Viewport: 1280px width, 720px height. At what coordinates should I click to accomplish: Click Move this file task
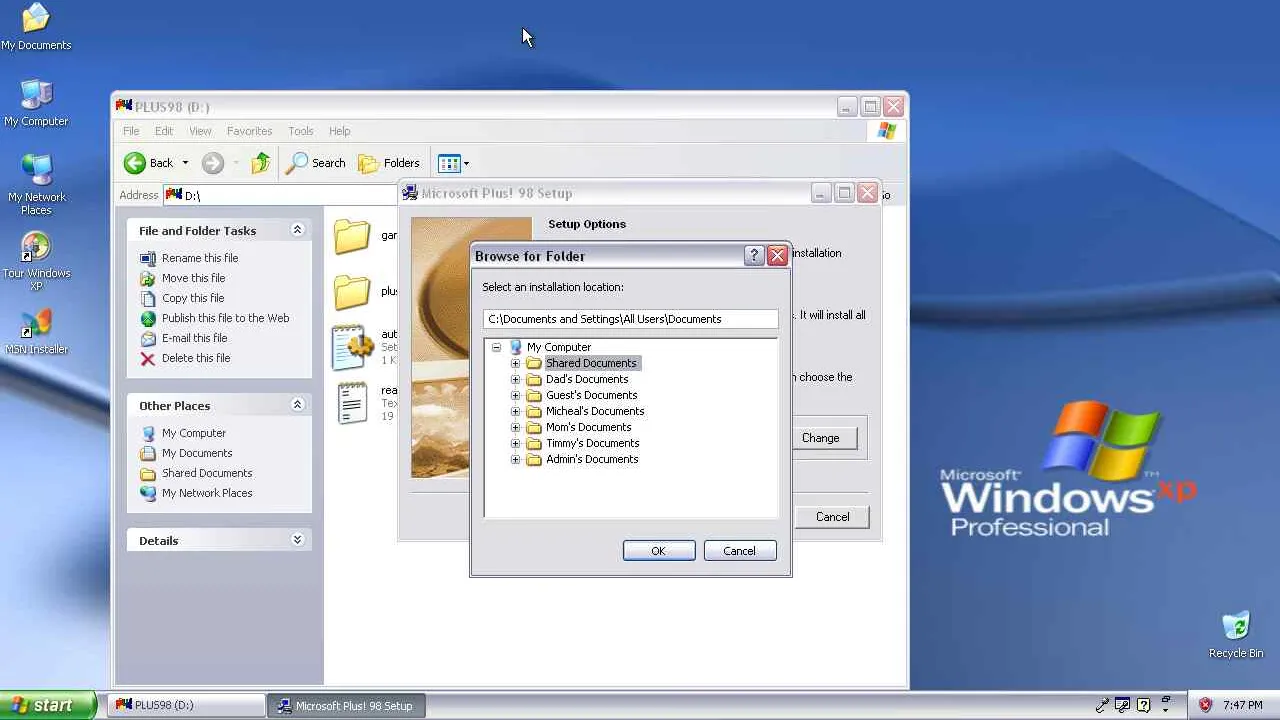[193, 278]
